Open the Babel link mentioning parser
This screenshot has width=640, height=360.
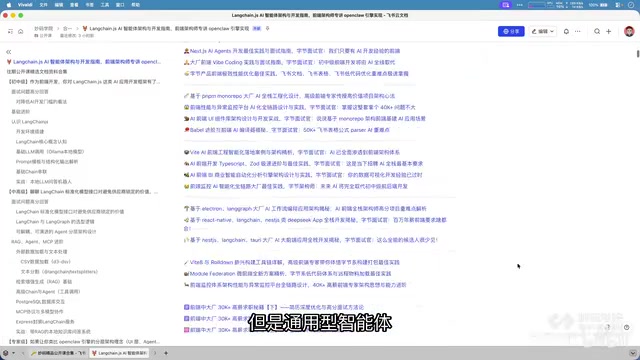point(289,130)
